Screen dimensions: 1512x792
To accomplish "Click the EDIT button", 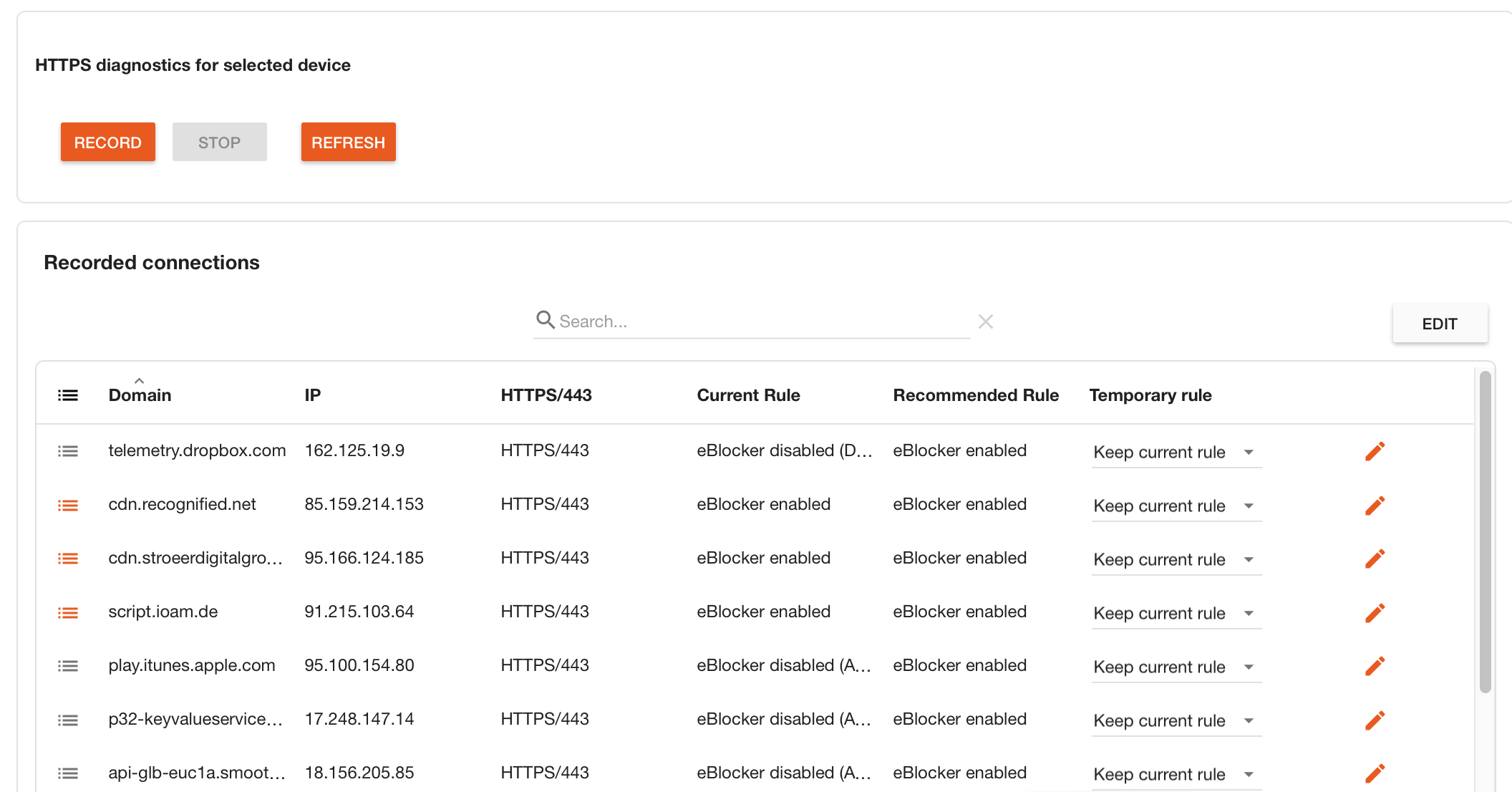I will (1440, 324).
